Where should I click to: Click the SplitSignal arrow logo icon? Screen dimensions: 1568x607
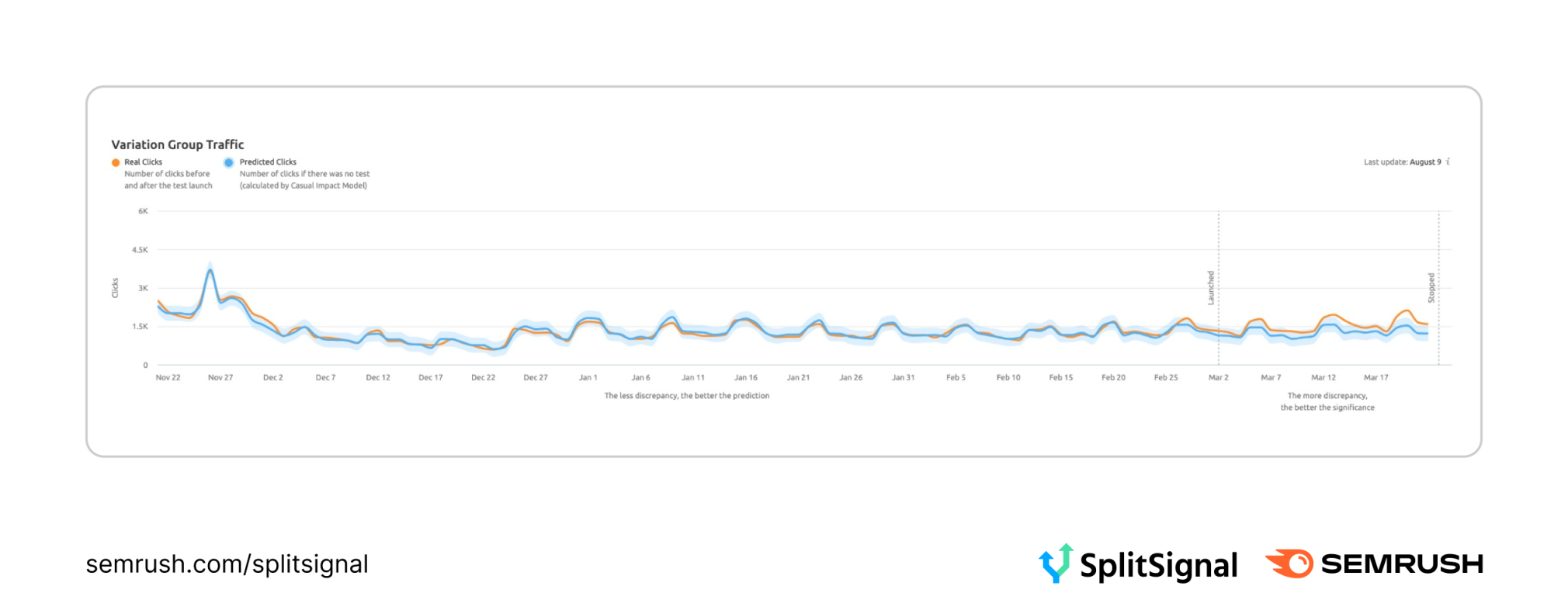[1056, 563]
